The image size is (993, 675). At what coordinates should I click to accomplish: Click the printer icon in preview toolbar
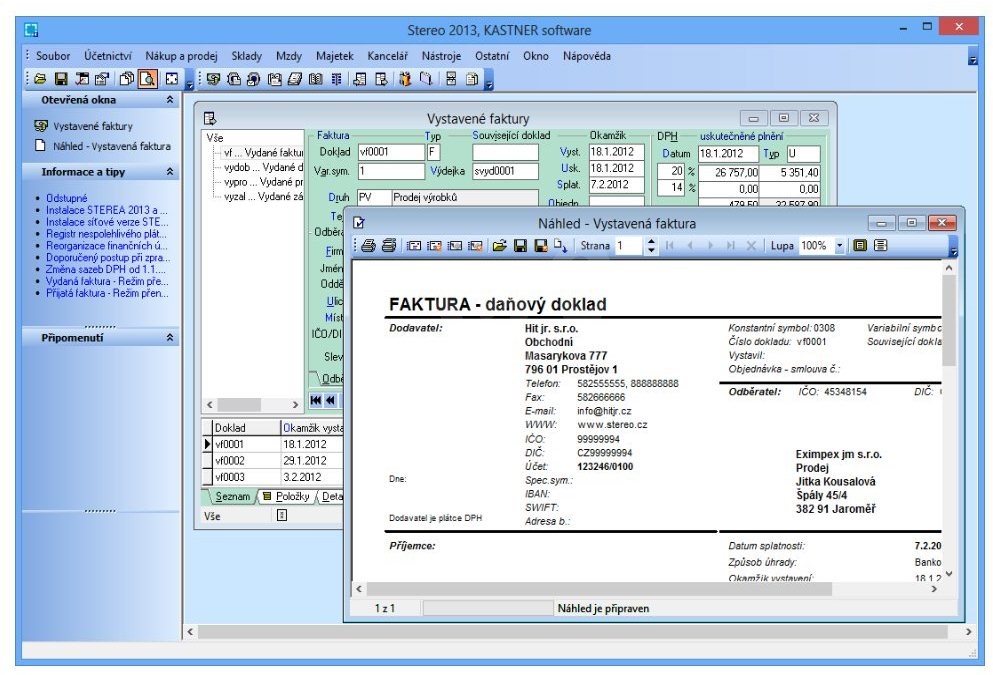369,246
